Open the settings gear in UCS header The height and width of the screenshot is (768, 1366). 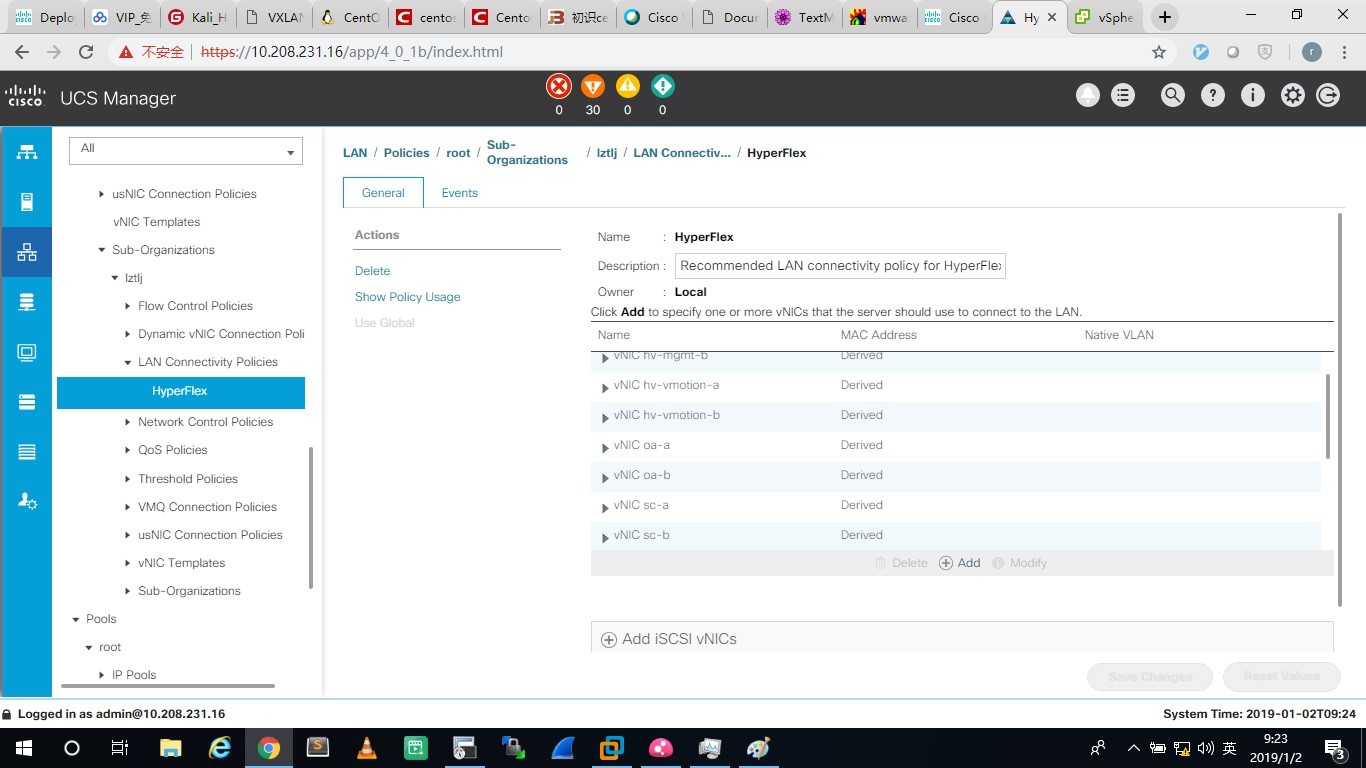pyautogui.click(x=1293, y=95)
